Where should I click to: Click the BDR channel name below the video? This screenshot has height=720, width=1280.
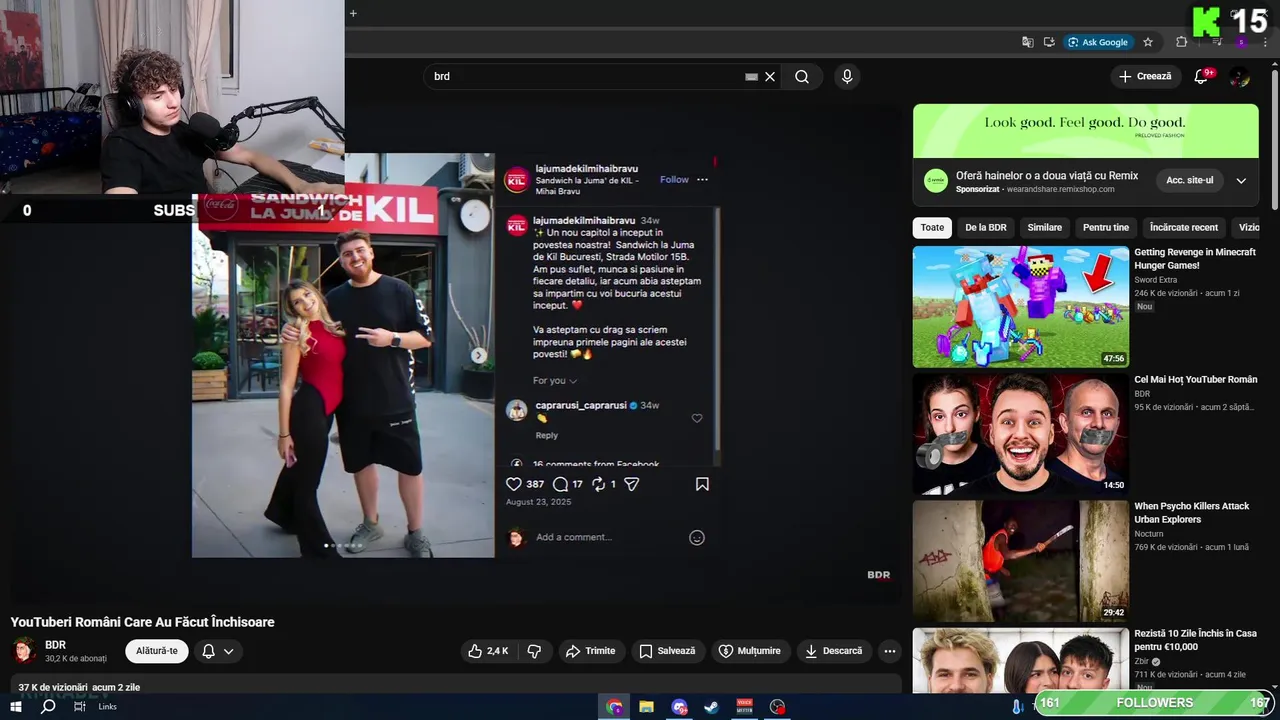point(55,645)
